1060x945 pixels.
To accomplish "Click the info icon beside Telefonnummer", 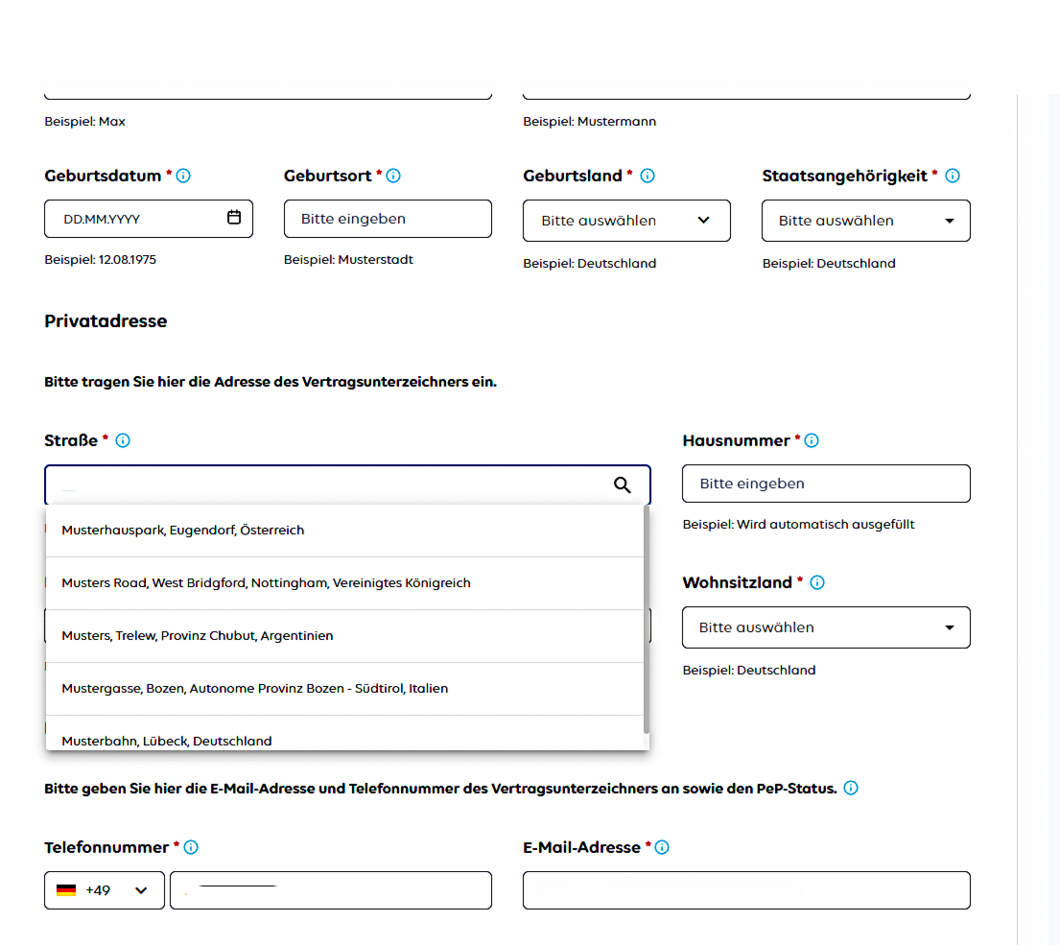I will (191, 848).
